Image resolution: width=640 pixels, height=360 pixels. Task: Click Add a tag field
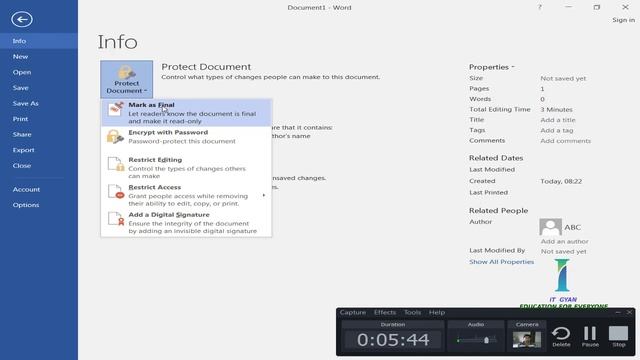click(557, 130)
